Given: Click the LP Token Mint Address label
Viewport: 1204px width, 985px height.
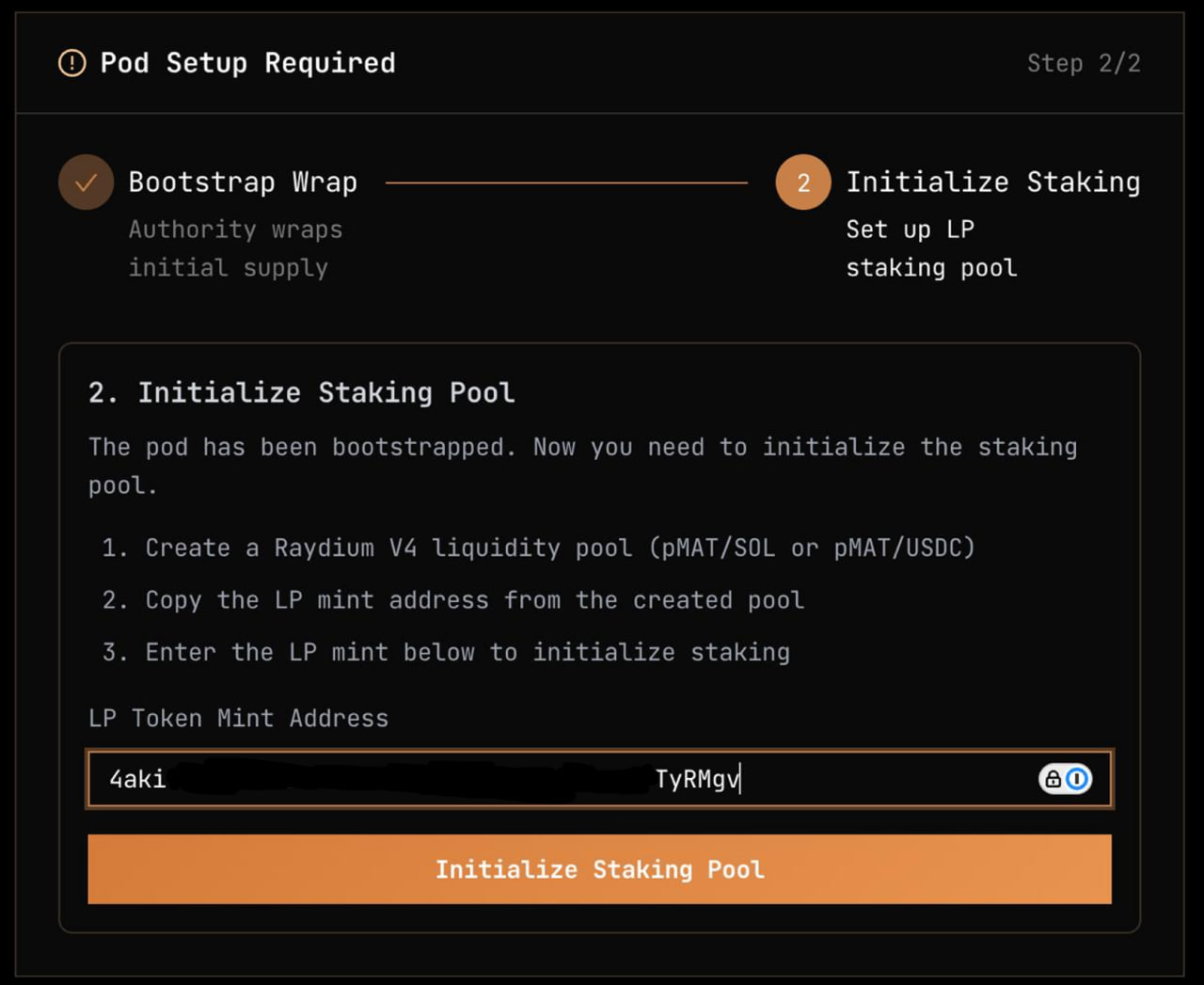Looking at the screenshot, I should coord(238,719).
